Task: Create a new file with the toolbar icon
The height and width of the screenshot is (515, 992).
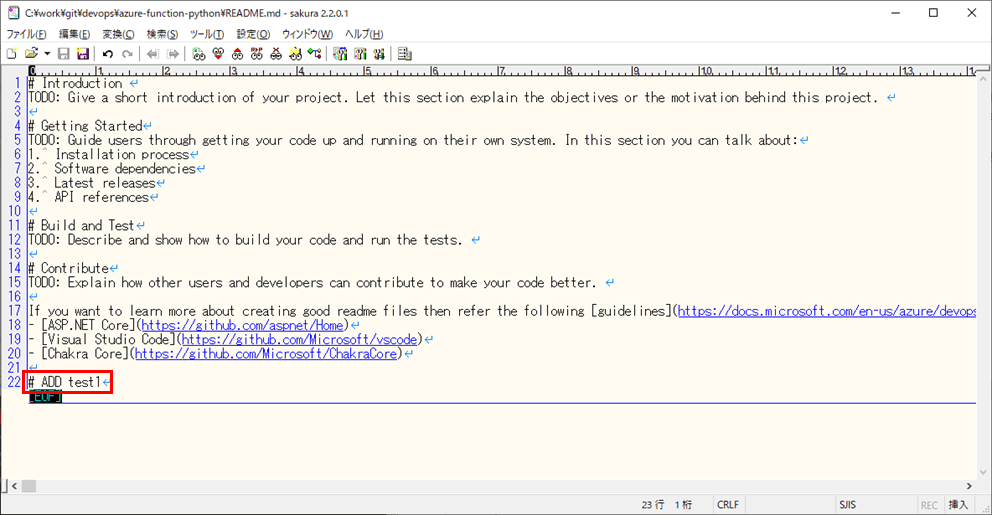Action: coord(11,54)
